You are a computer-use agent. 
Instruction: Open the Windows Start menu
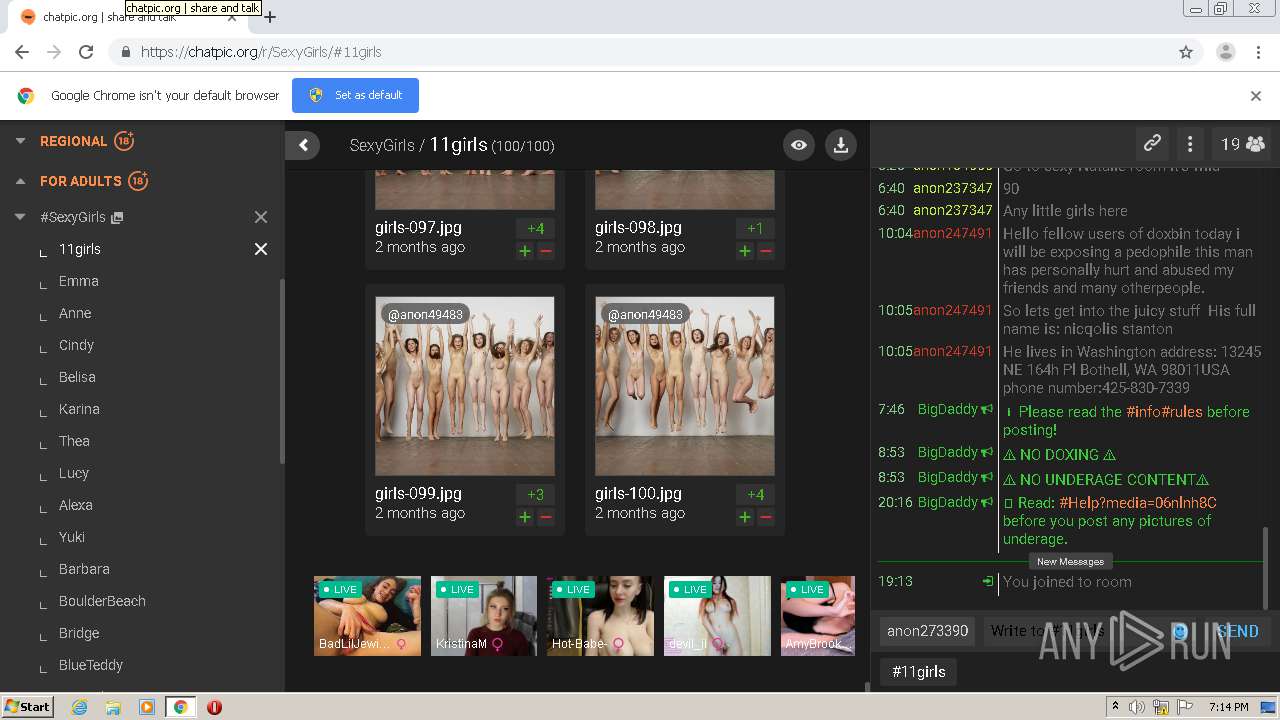tap(27, 707)
